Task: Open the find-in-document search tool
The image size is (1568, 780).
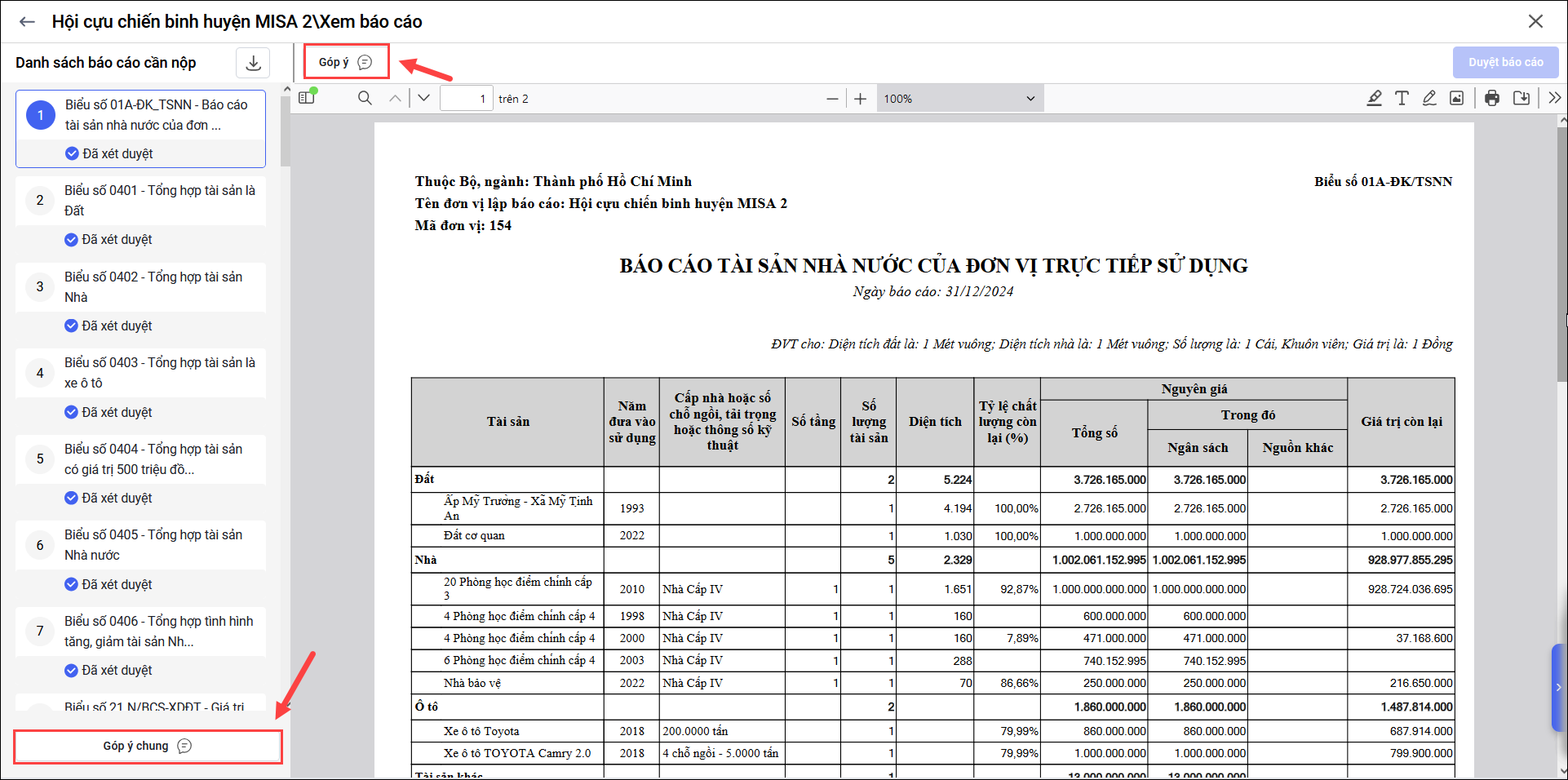Action: tap(365, 98)
